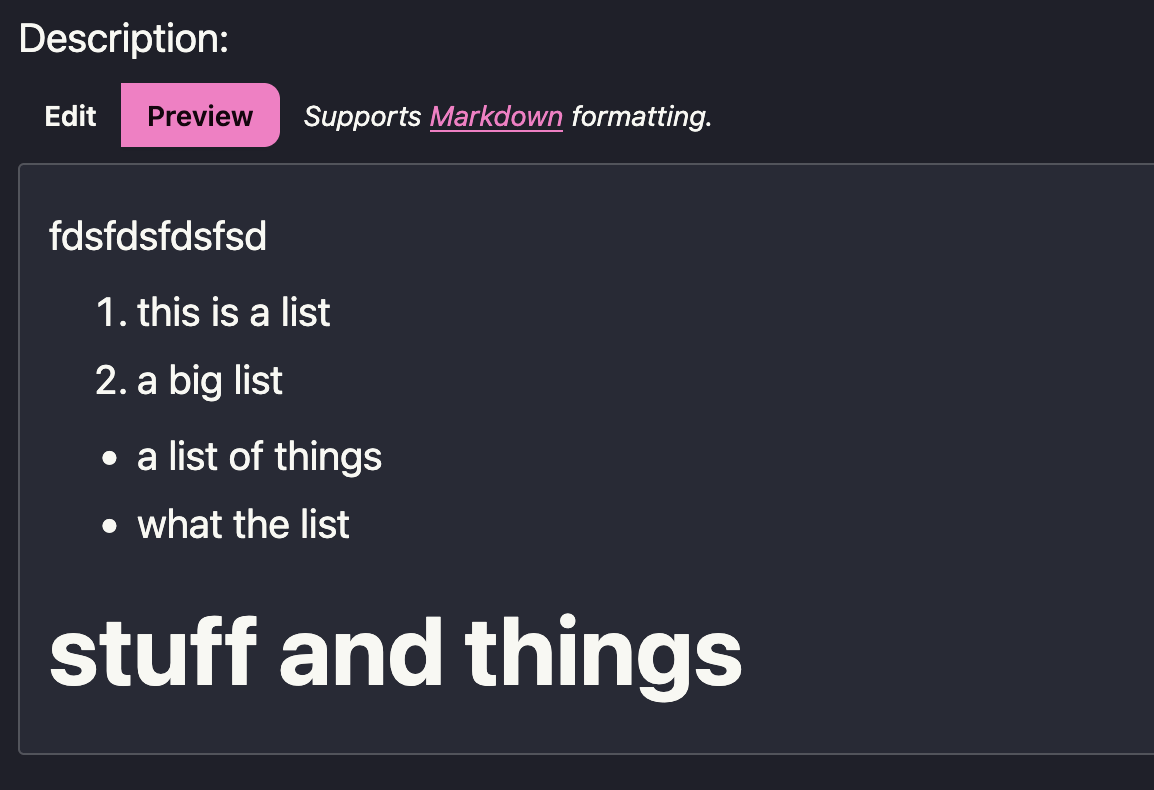Click the "Description:" label
1154x790 pixels.
click(124, 39)
